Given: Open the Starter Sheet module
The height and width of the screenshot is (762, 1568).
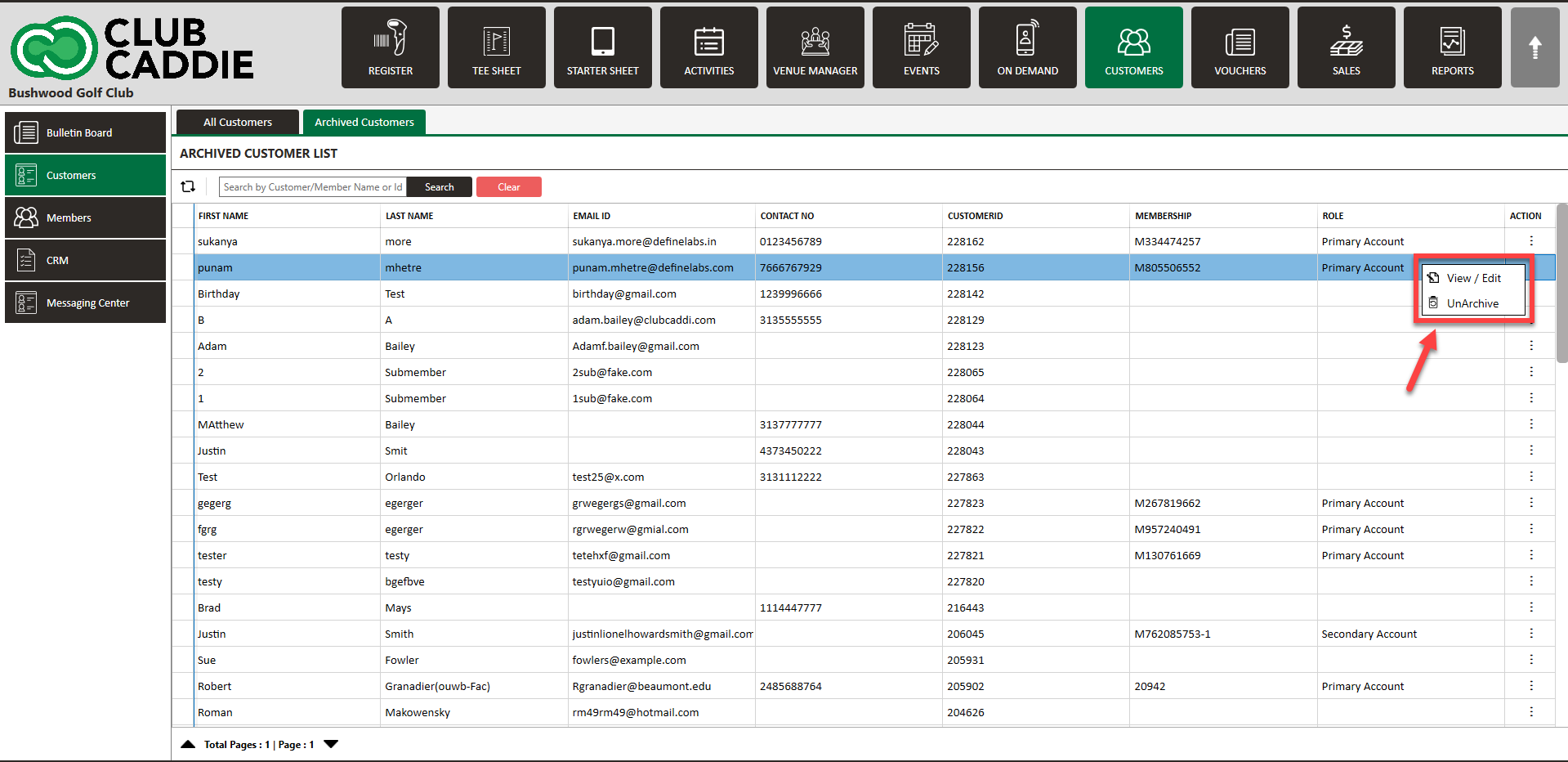Looking at the screenshot, I should (x=602, y=47).
